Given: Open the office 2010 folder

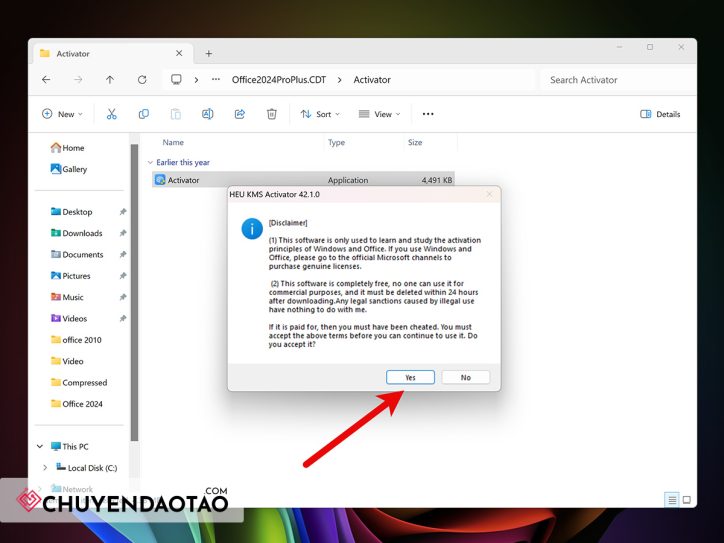Looking at the screenshot, I should pos(76,340).
